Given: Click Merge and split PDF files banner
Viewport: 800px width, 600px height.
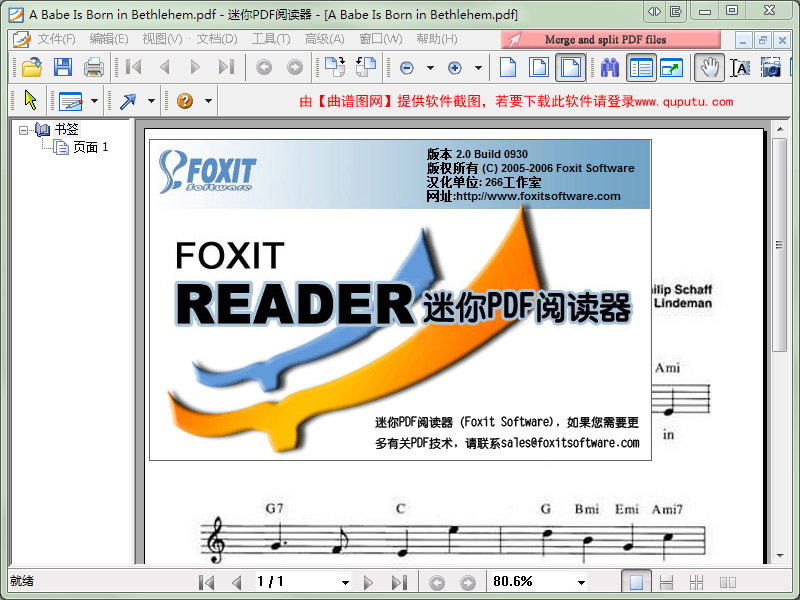Looking at the screenshot, I should [611, 39].
